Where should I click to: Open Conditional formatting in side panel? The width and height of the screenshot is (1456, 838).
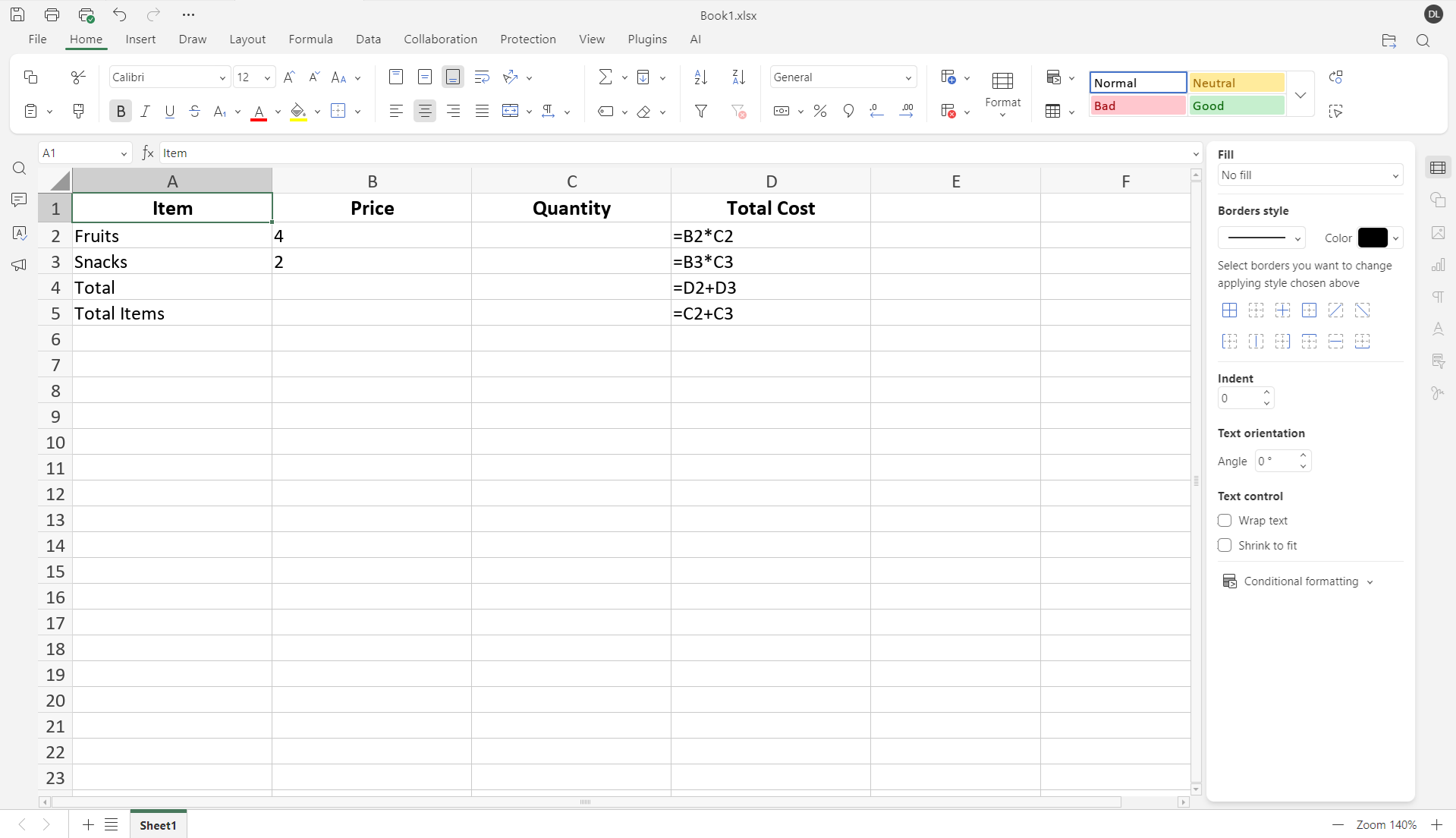click(x=1300, y=581)
